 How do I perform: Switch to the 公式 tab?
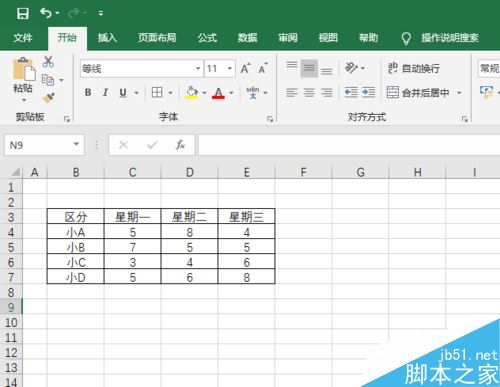tap(207, 38)
